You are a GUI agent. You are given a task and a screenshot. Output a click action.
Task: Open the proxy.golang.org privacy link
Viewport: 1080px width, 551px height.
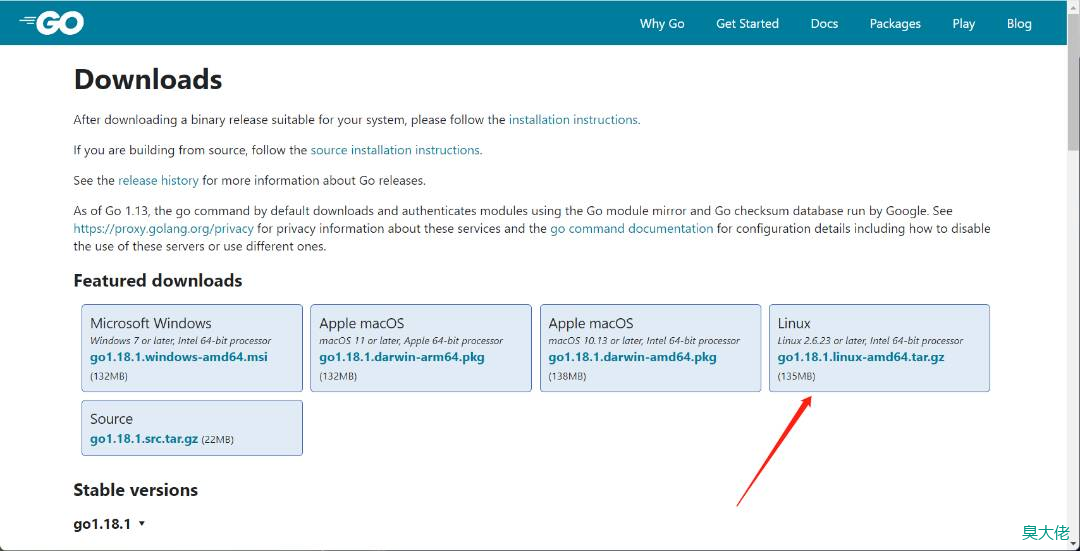click(163, 229)
